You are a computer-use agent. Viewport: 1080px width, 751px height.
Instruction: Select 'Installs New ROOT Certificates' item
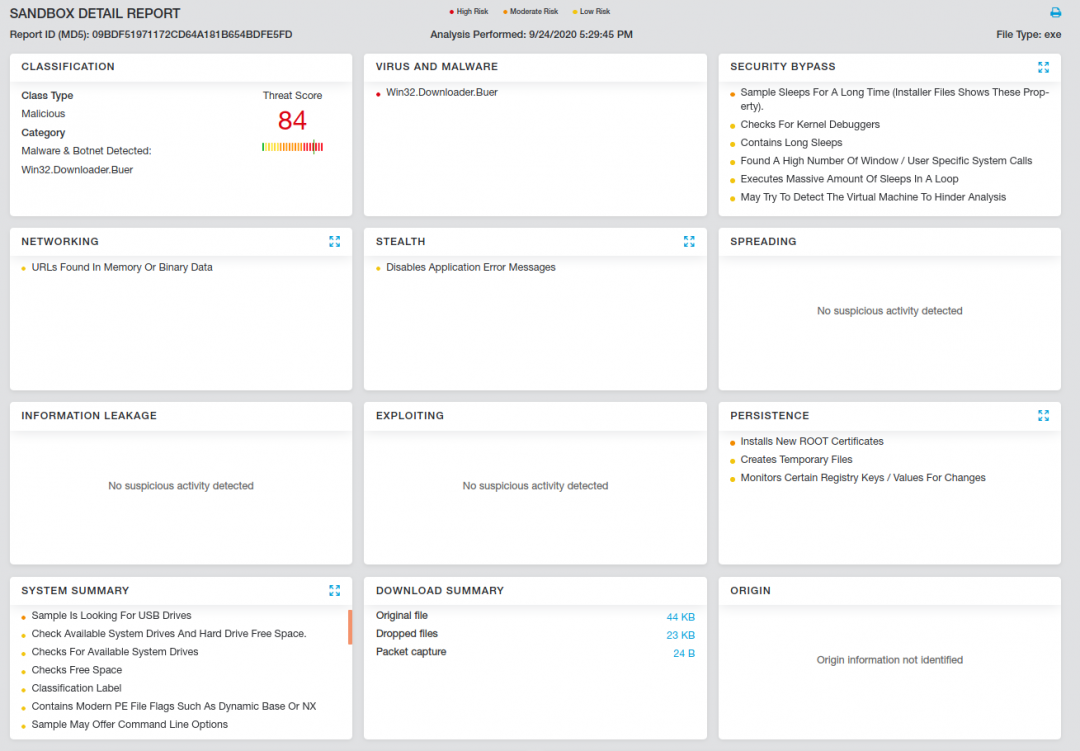pos(811,441)
